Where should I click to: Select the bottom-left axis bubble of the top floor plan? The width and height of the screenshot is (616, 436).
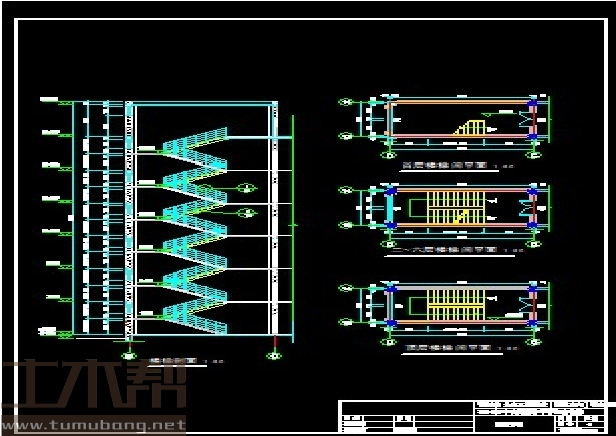click(x=346, y=322)
